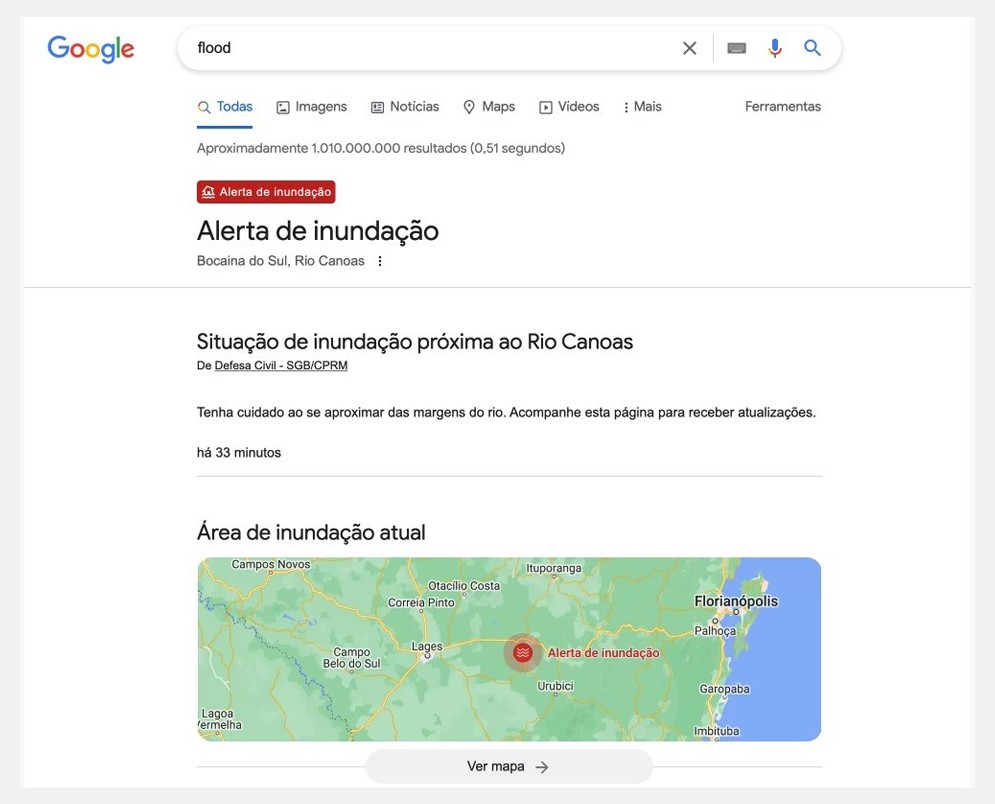Click the Palhoça map label

coord(715,631)
